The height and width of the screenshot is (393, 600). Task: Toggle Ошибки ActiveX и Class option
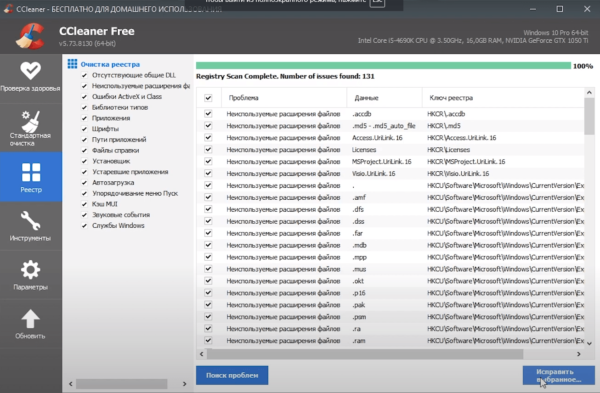(x=84, y=97)
